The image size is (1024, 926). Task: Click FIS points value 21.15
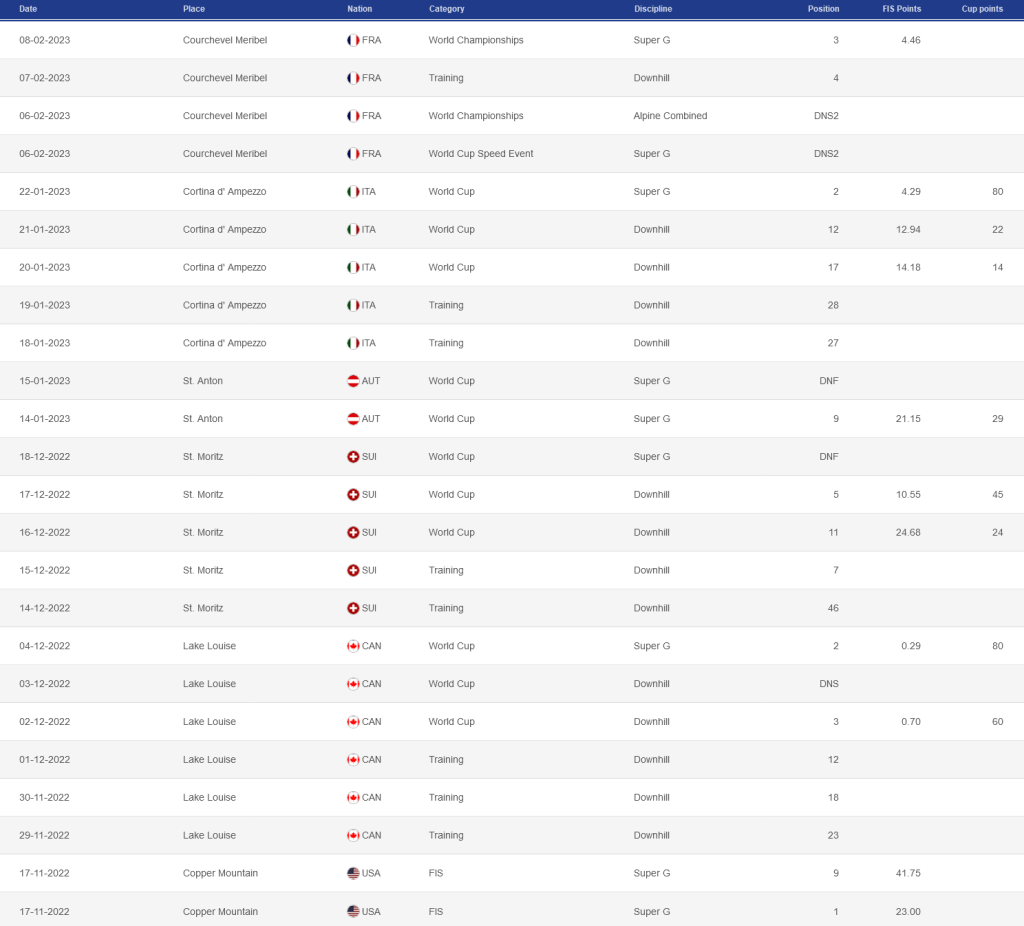(908, 419)
